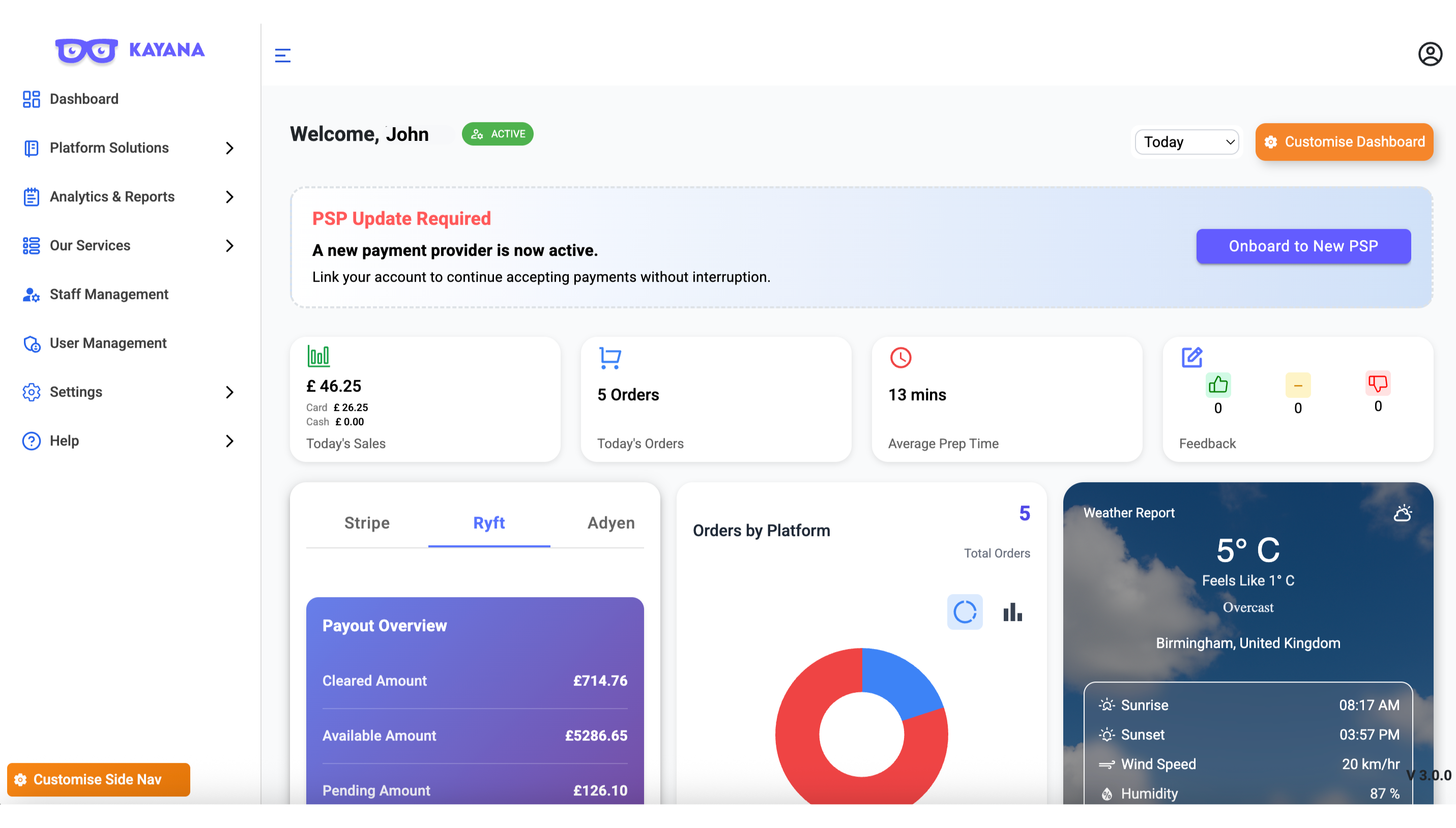Switch to bar chart view
1456x828 pixels.
coord(1012,612)
